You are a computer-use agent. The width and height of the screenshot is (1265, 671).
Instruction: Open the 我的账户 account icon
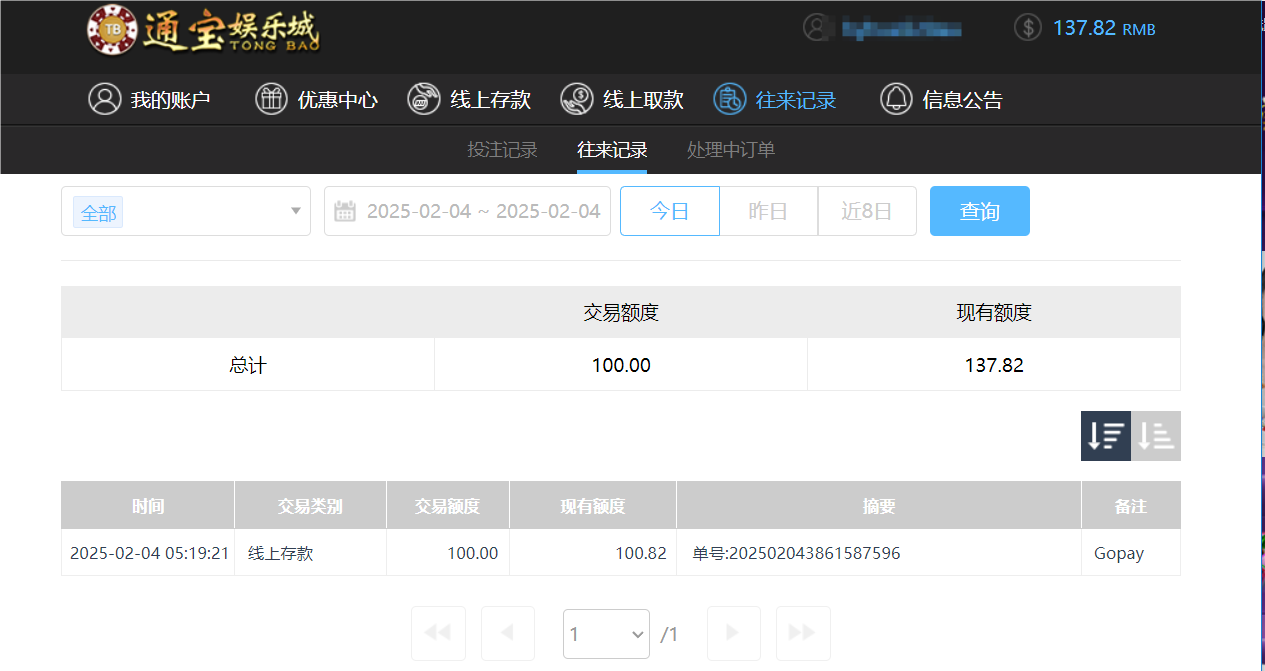click(x=105, y=99)
